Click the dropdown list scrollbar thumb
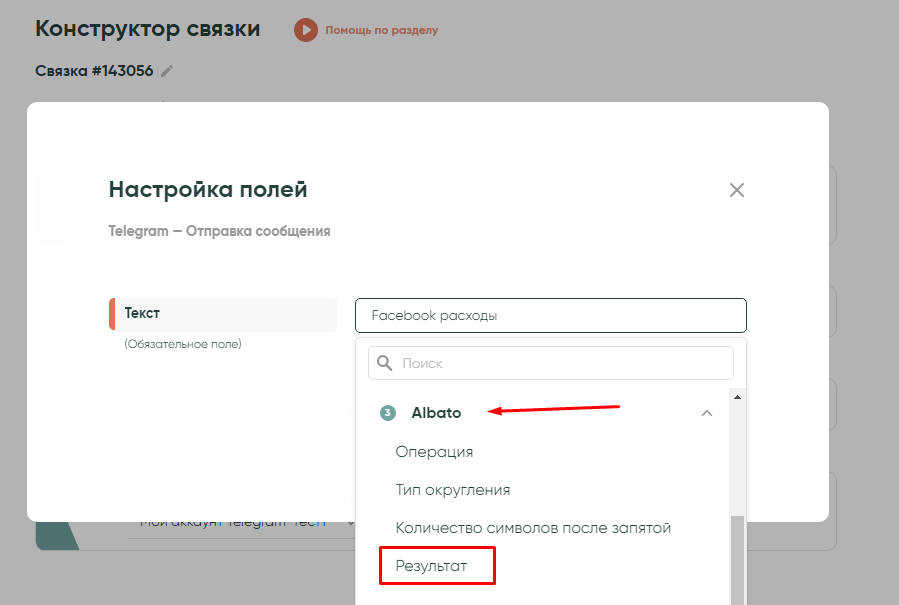The width and height of the screenshot is (899, 605). [738, 560]
